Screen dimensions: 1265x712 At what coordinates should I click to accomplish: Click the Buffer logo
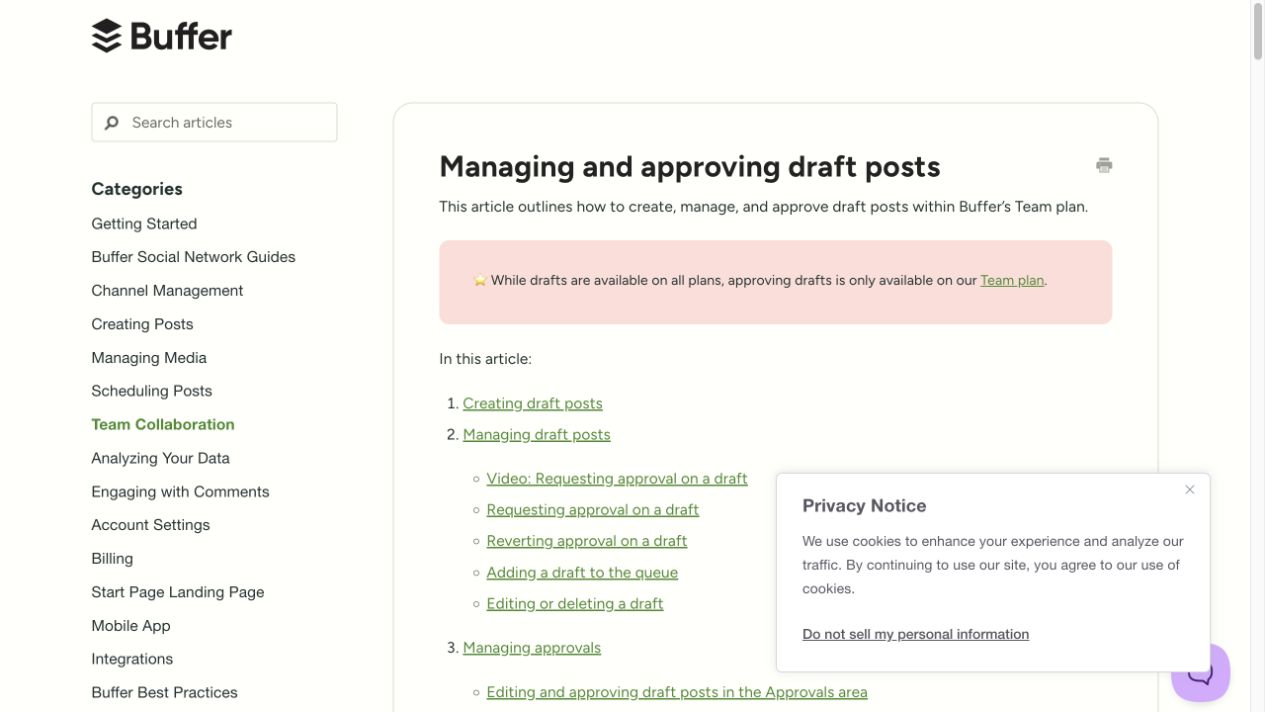pos(161,36)
